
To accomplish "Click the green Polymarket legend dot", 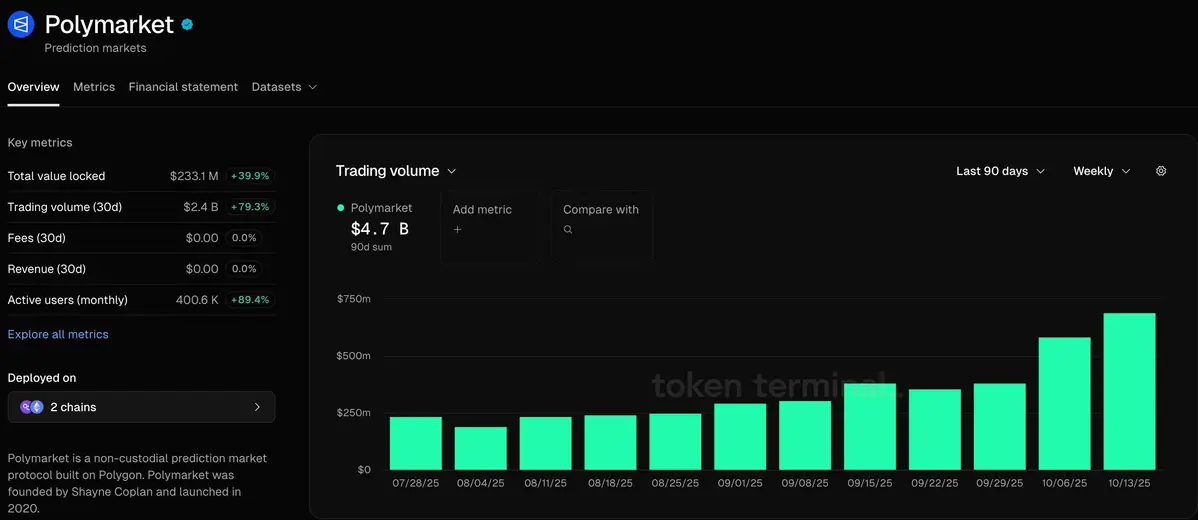I will coord(341,208).
